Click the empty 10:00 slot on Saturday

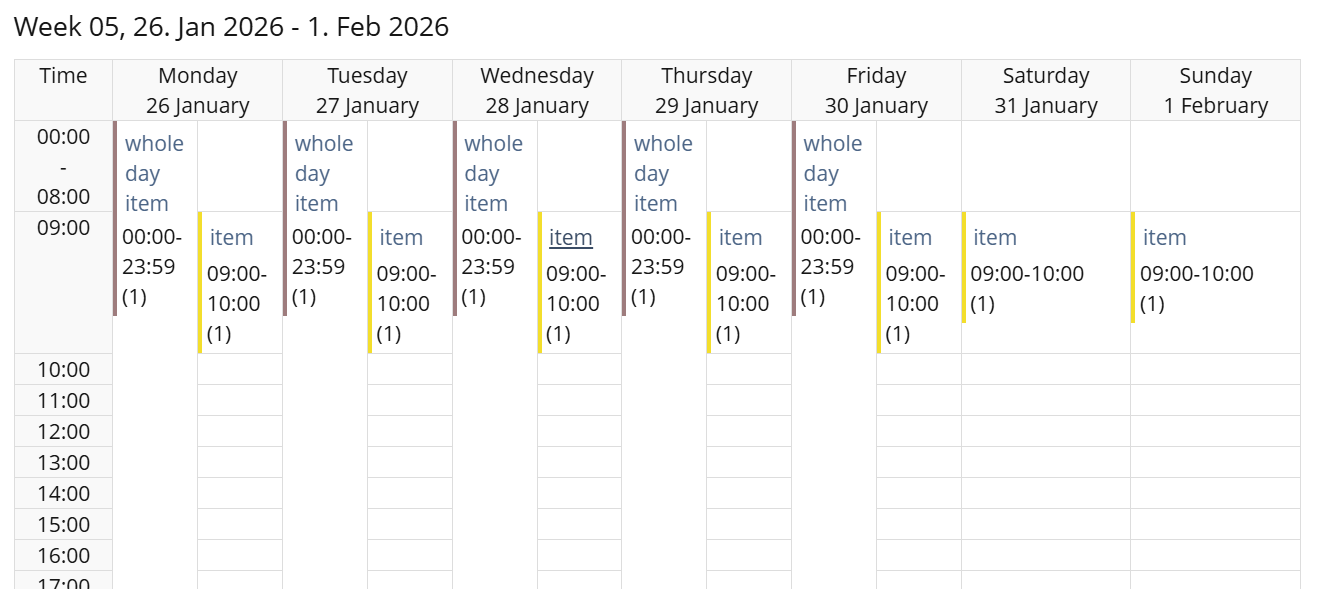tap(1046, 369)
